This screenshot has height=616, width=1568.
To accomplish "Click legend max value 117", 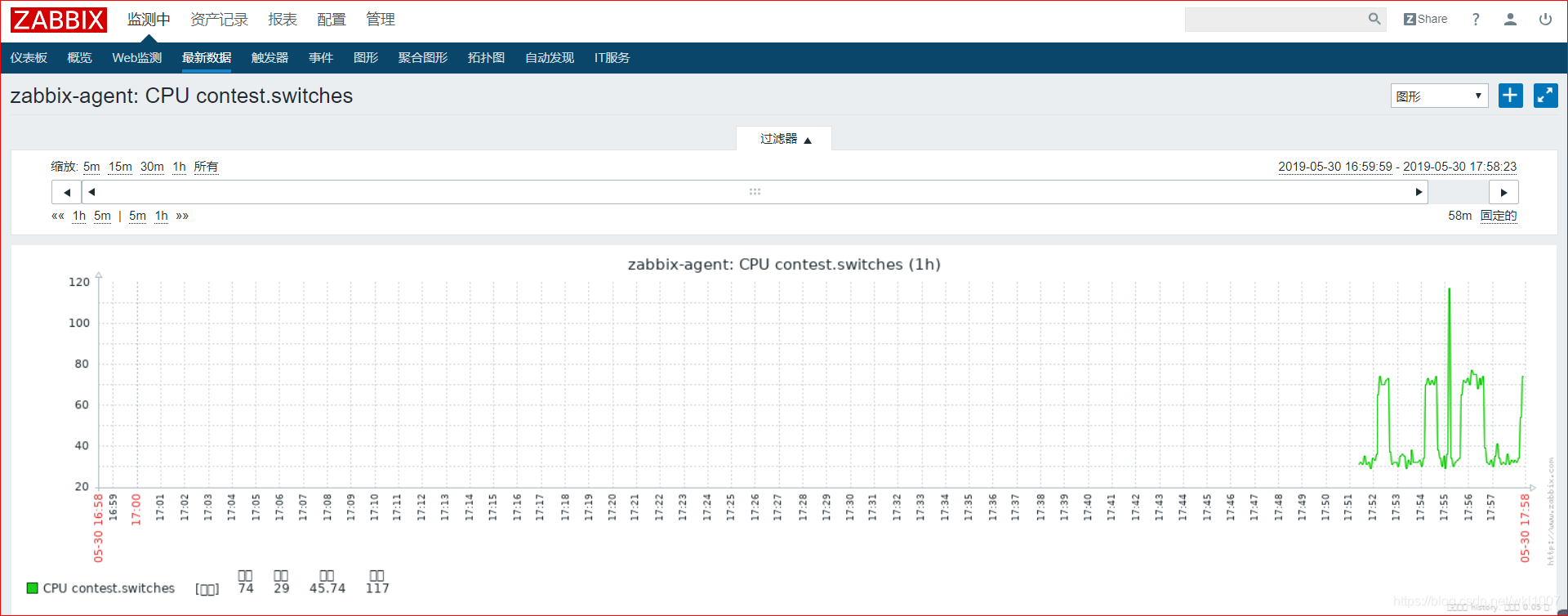I will point(377,588).
